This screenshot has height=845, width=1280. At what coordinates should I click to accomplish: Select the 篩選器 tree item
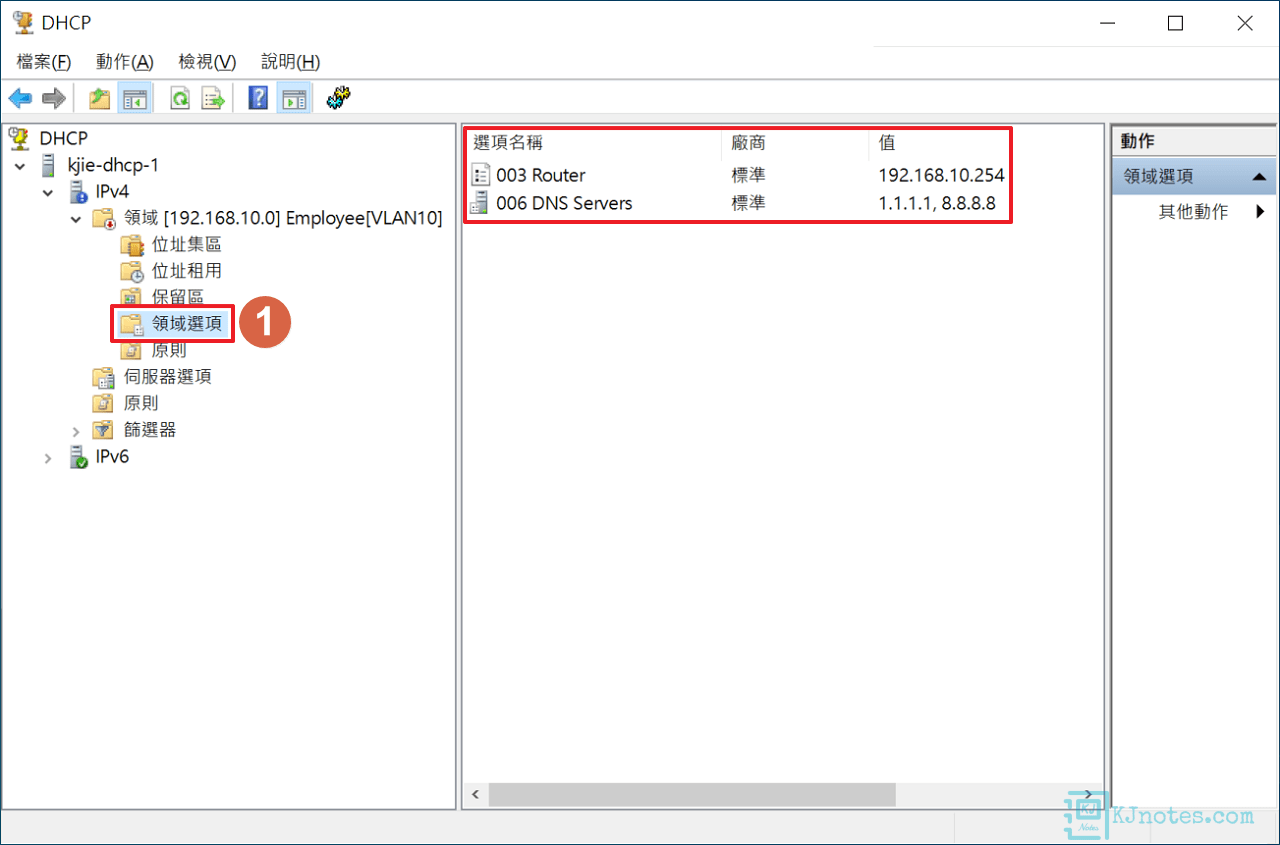(x=149, y=430)
